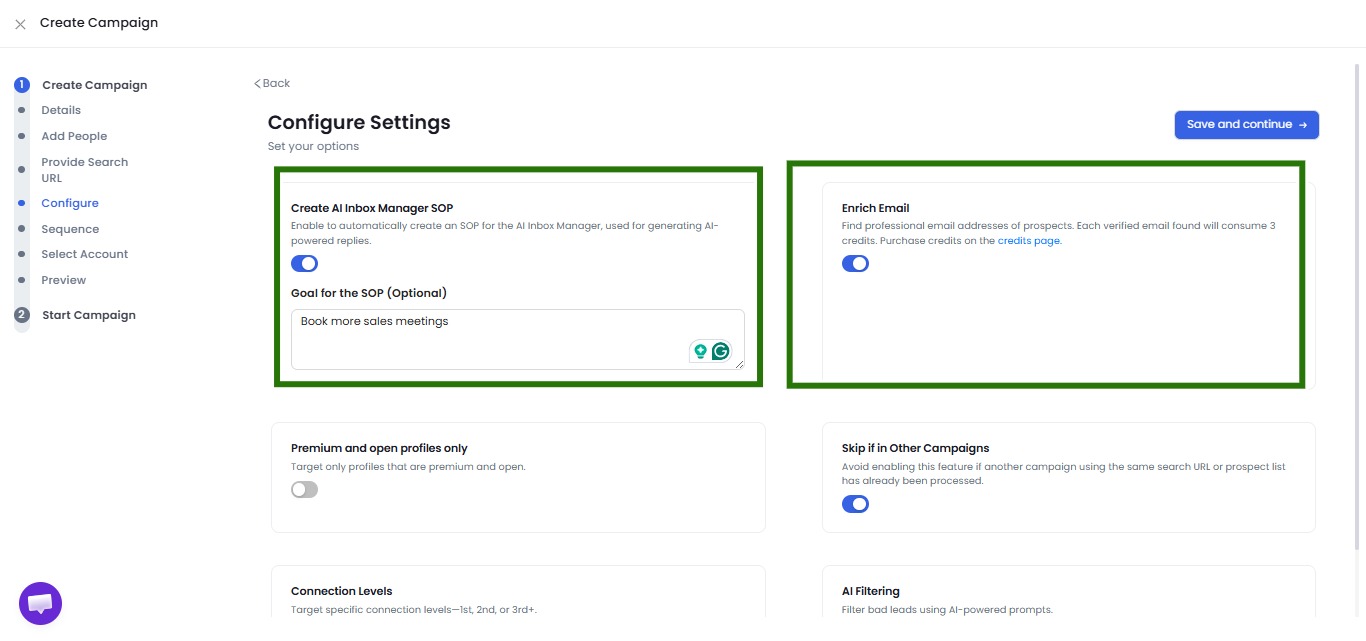Click the back chevron arrow
This screenshot has height=641, width=1366.
pyautogui.click(x=258, y=83)
